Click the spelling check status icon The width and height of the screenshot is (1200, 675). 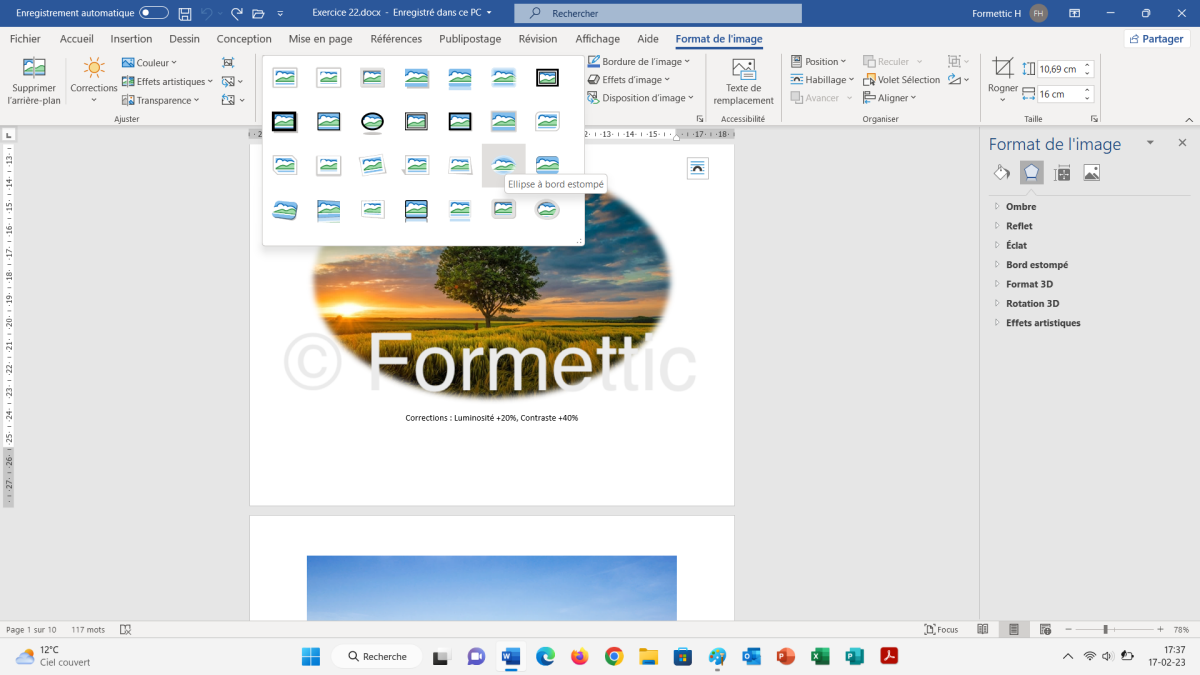coord(125,630)
